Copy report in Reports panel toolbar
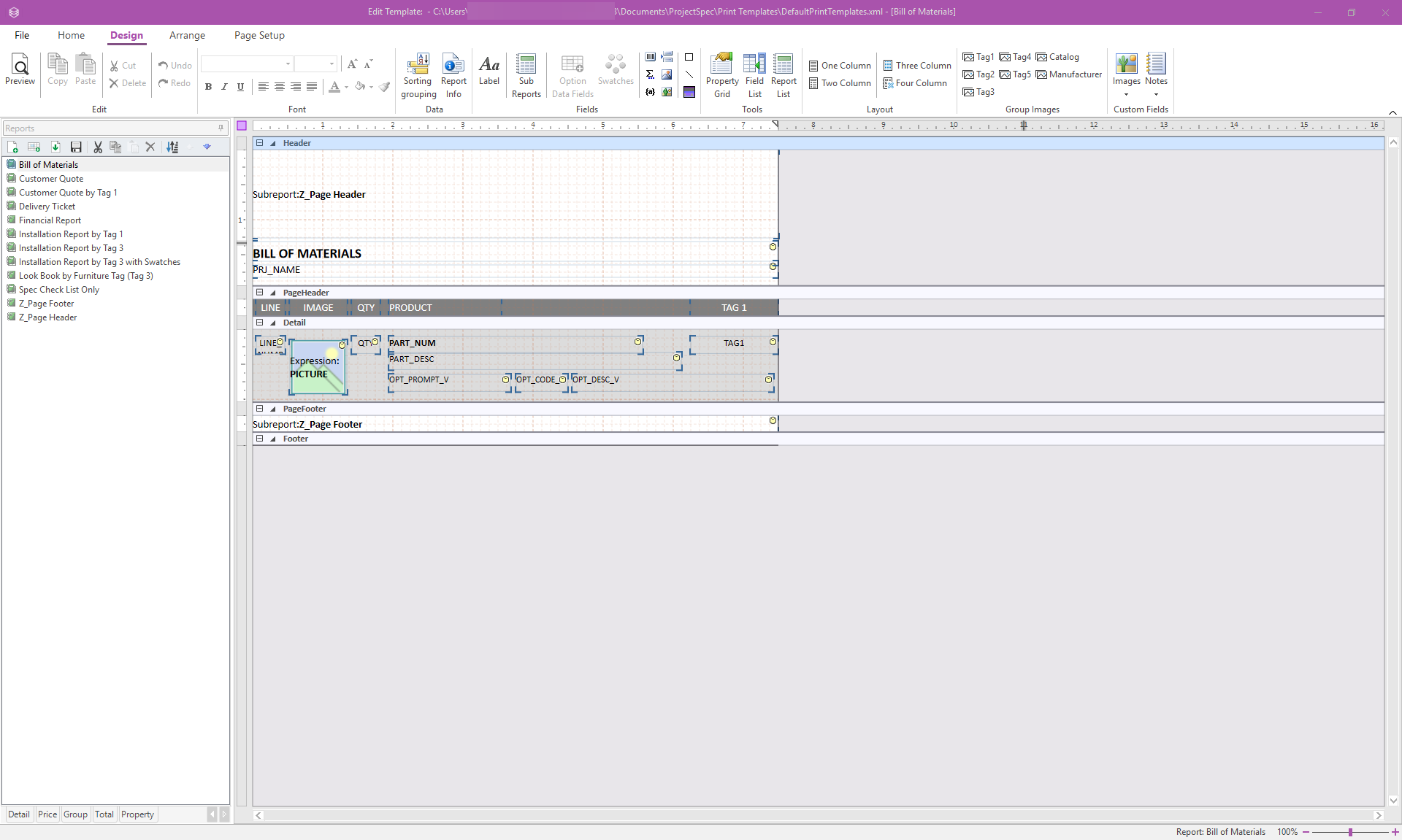Viewport: 1402px width, 840px height. [115, 147]
